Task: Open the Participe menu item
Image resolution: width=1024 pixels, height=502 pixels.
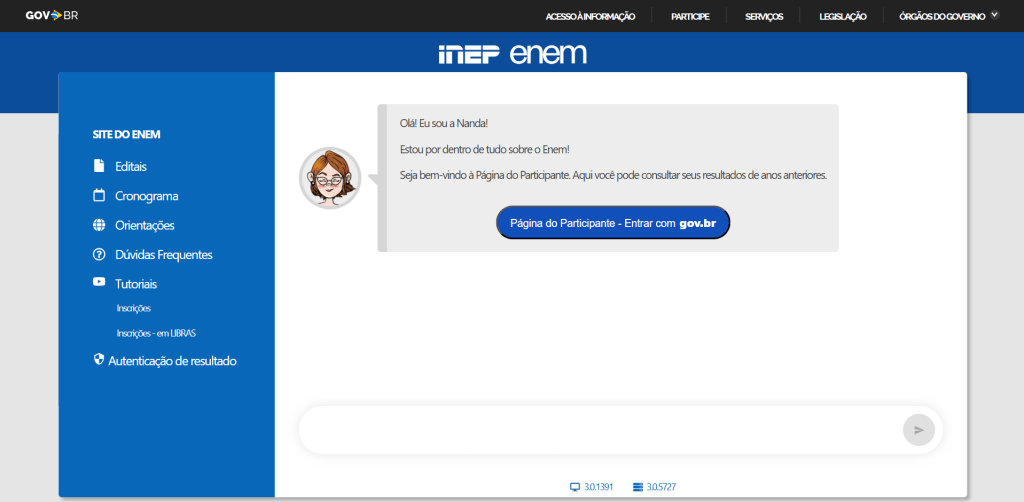Action: coord(690,16)
